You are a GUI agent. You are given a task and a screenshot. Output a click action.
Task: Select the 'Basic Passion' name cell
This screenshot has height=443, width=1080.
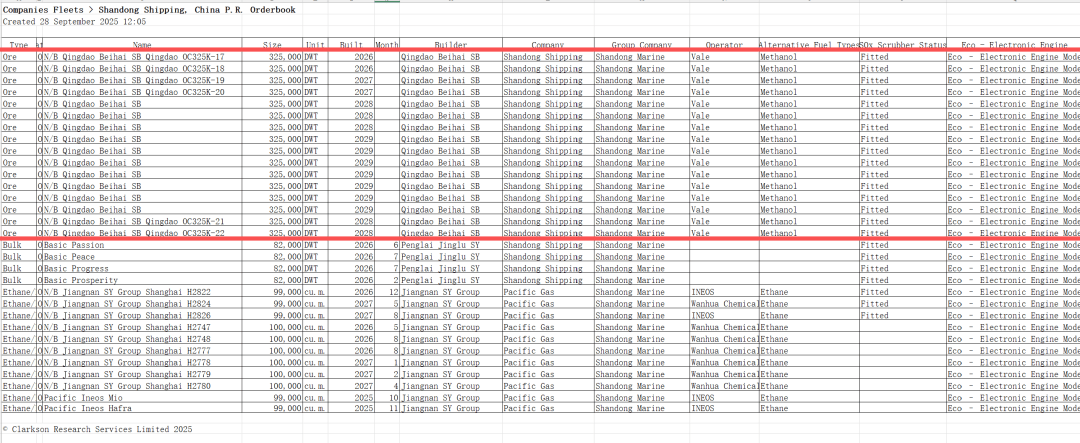pyautogui.click(x=142, y=245)
